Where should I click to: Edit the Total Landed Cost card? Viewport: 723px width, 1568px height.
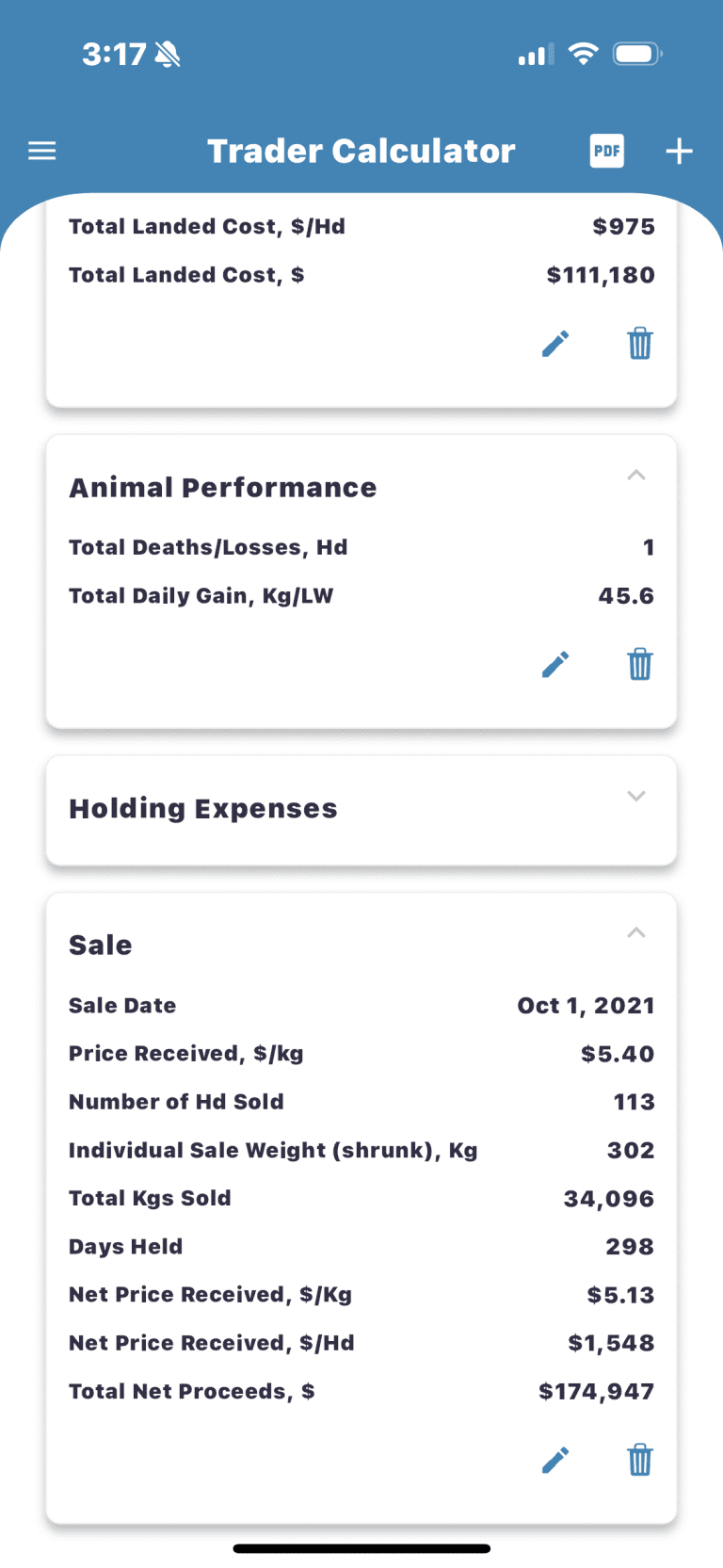coord(555,344)
